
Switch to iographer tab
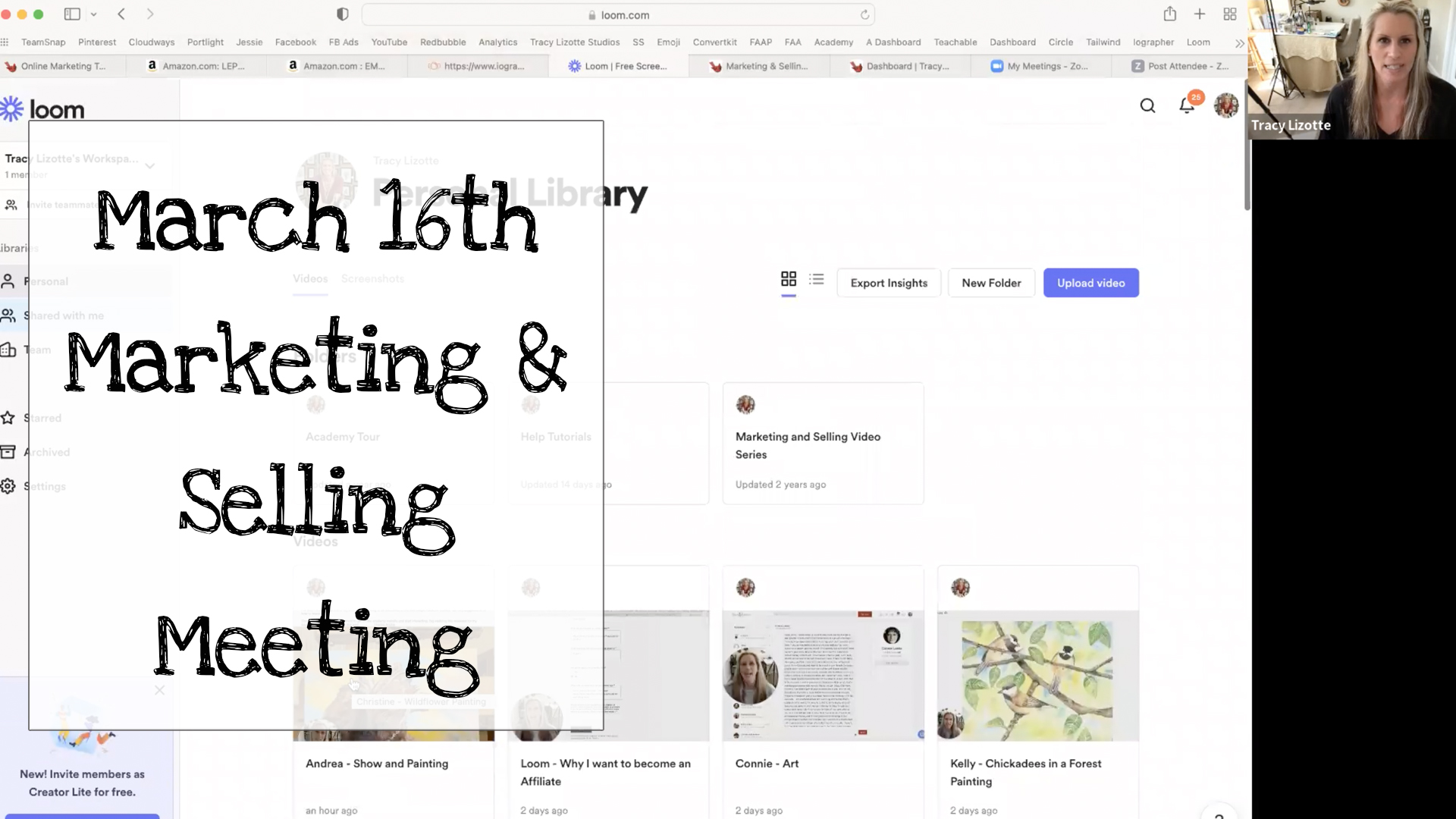(478, 66)
